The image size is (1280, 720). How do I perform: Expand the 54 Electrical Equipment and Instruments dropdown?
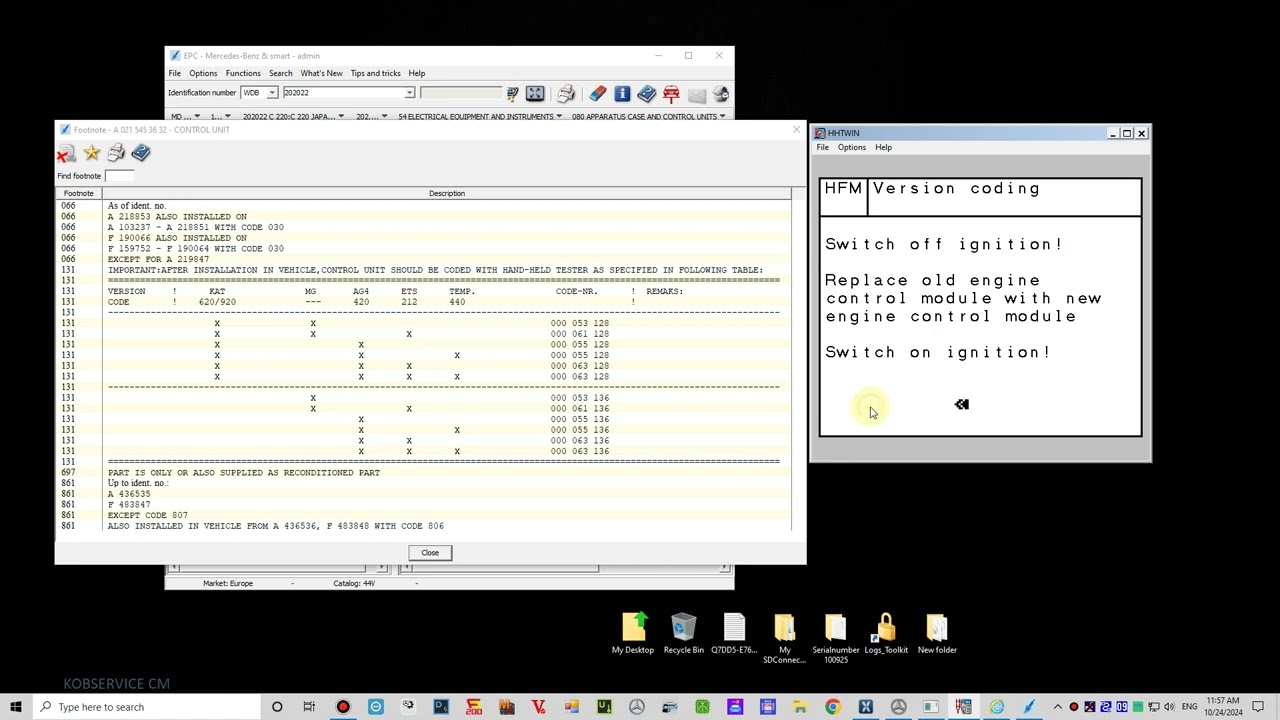(559, 116)
